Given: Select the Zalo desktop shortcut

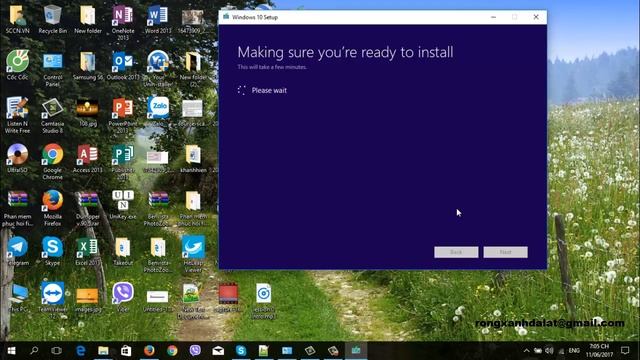Looking at the screenshot, I should (158, 112).
